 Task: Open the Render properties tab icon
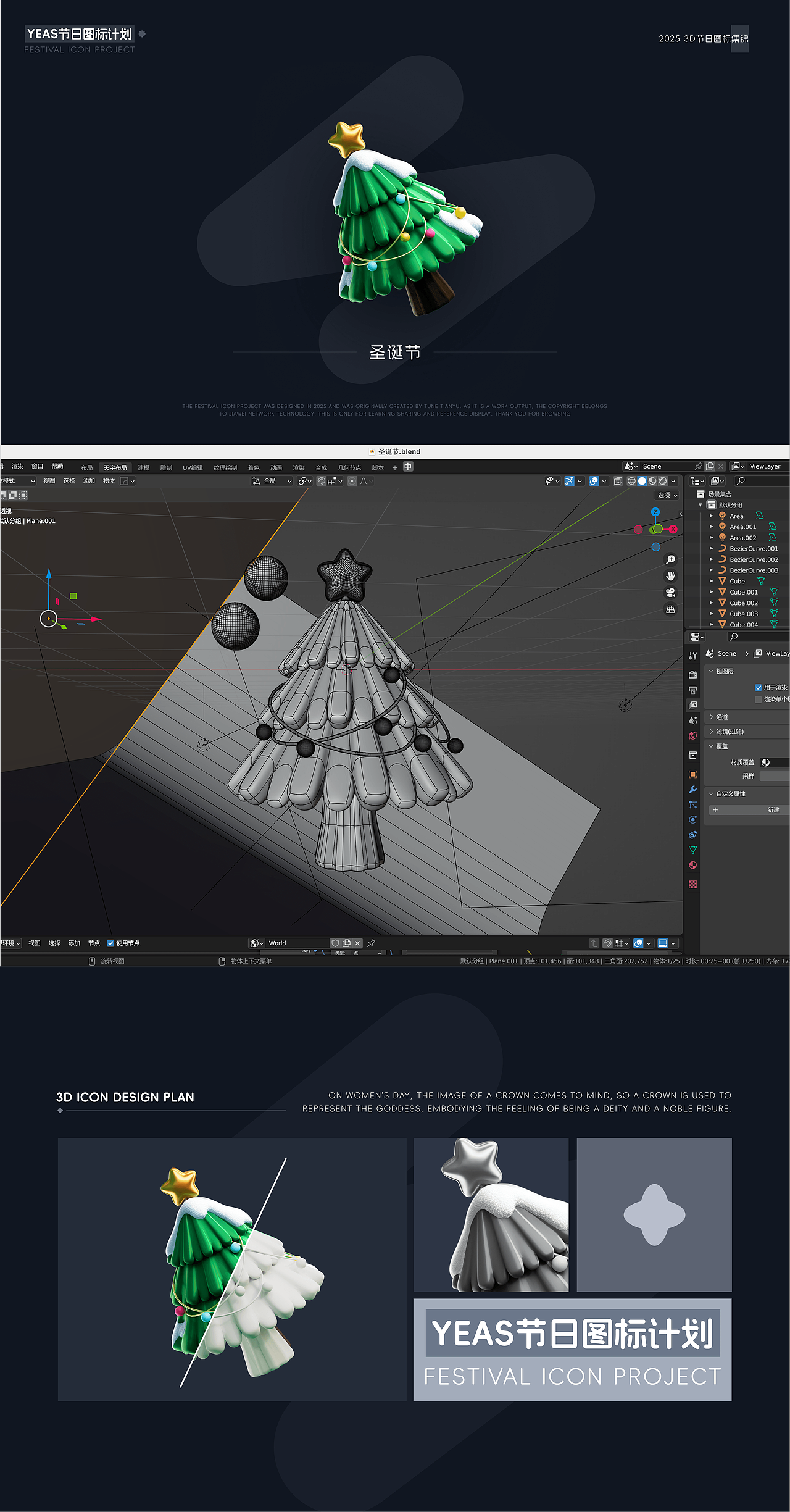pyautogui.click(x=693, y=675)
